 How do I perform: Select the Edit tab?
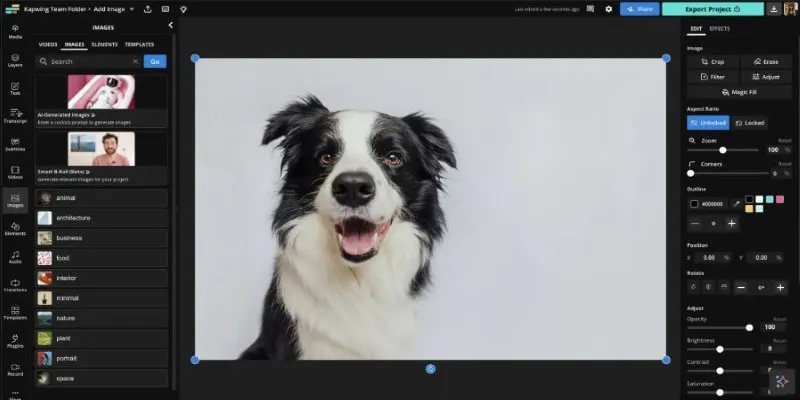pos(696,29)
